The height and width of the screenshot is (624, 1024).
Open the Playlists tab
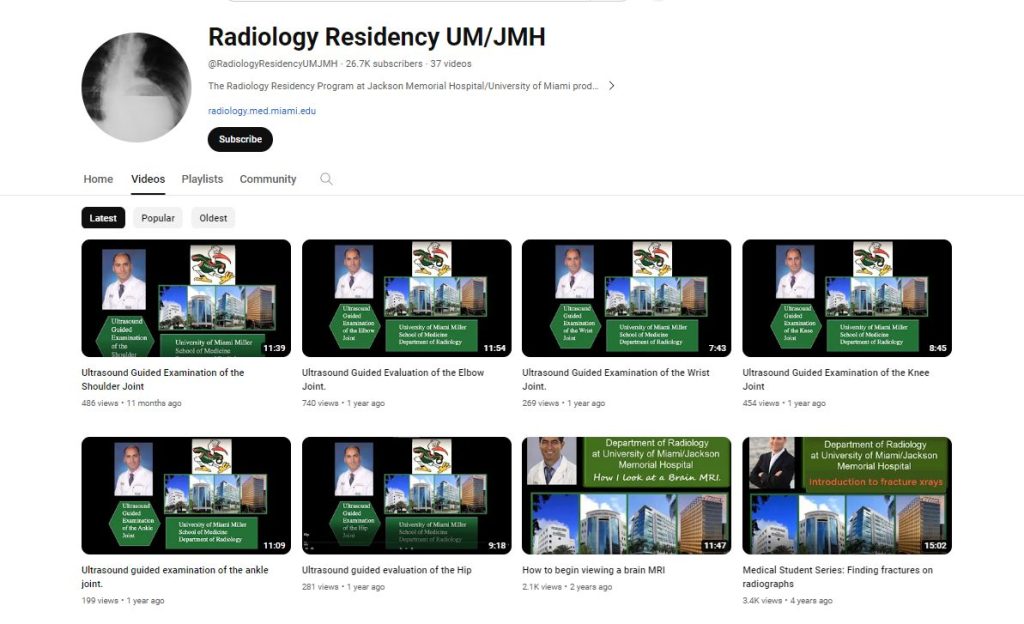202,179
